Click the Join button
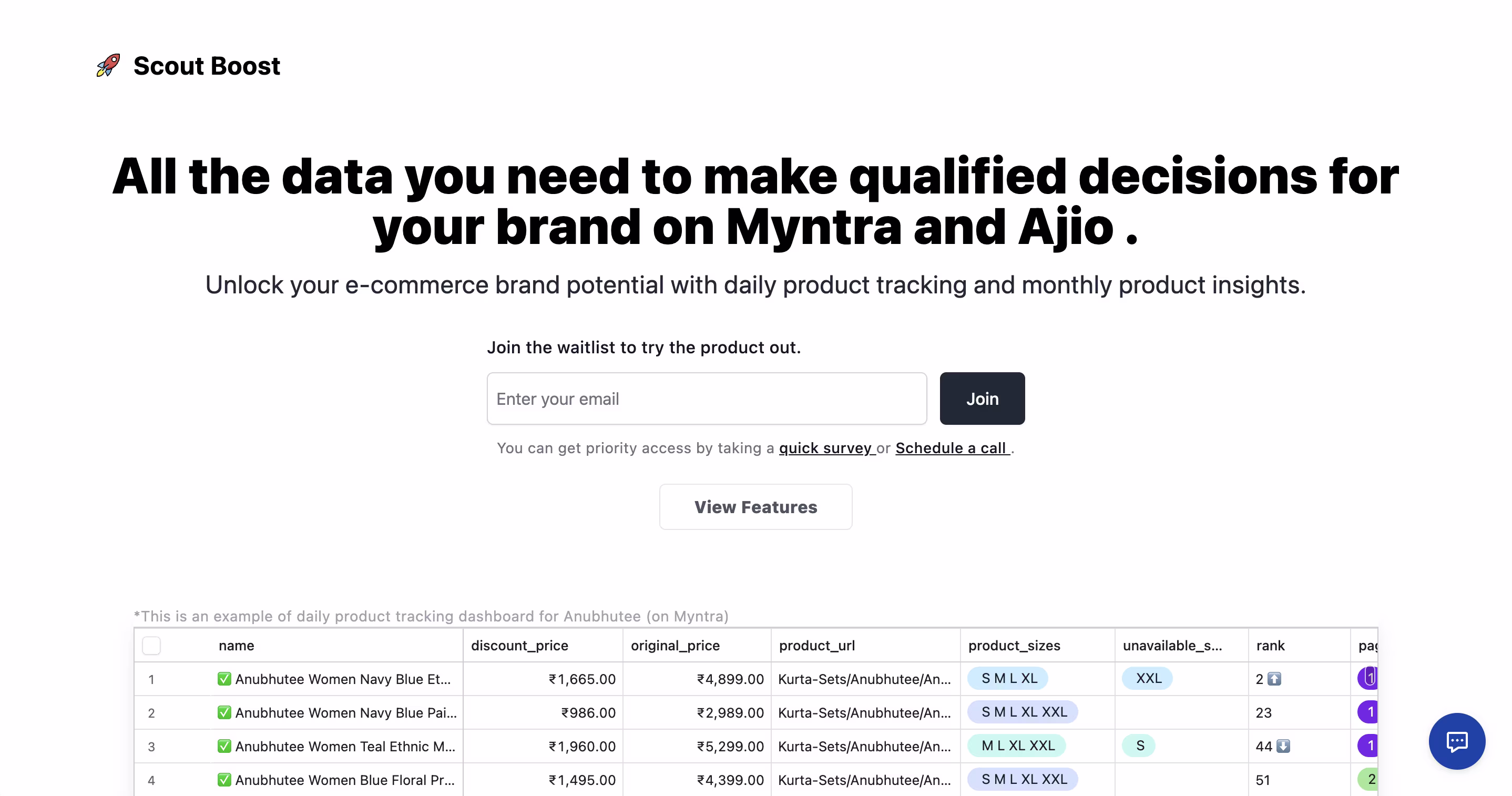This screenshot has width=1512, height=796. tap(982, 399)
